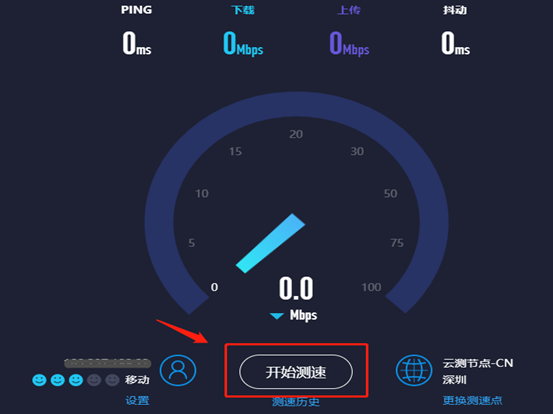Open the 设置 settings link

138,401
